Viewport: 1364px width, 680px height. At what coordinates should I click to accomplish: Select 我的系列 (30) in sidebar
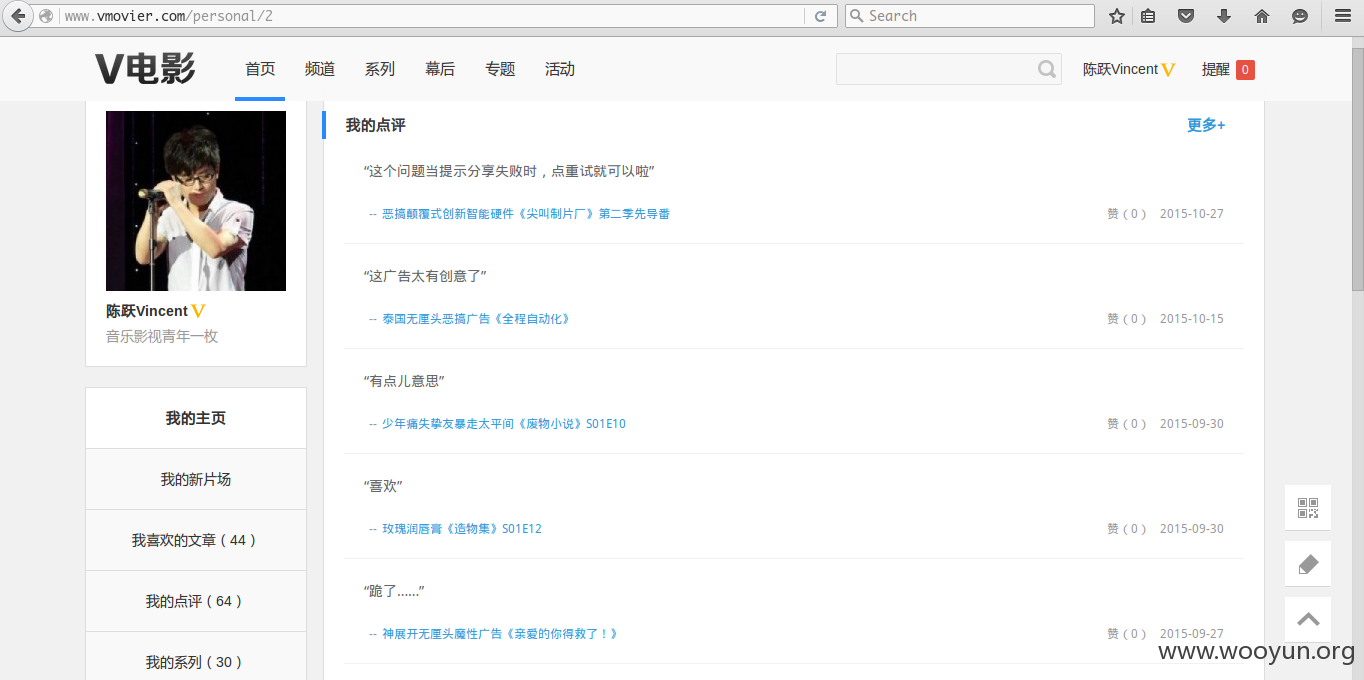[x=196, y=656]
